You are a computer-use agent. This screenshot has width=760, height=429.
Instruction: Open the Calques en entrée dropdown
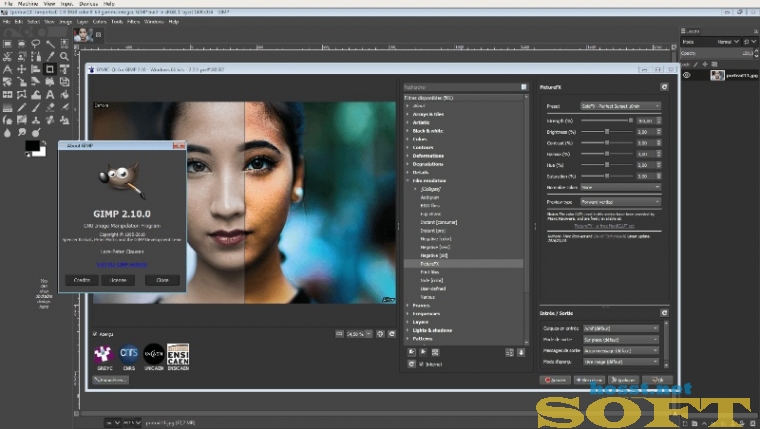click(x=620, y=328)
